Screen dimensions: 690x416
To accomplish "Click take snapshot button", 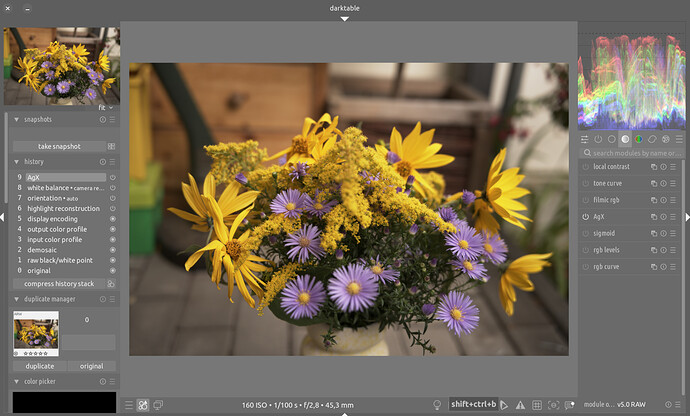I will pyautogui.click(x=59, y=146).
